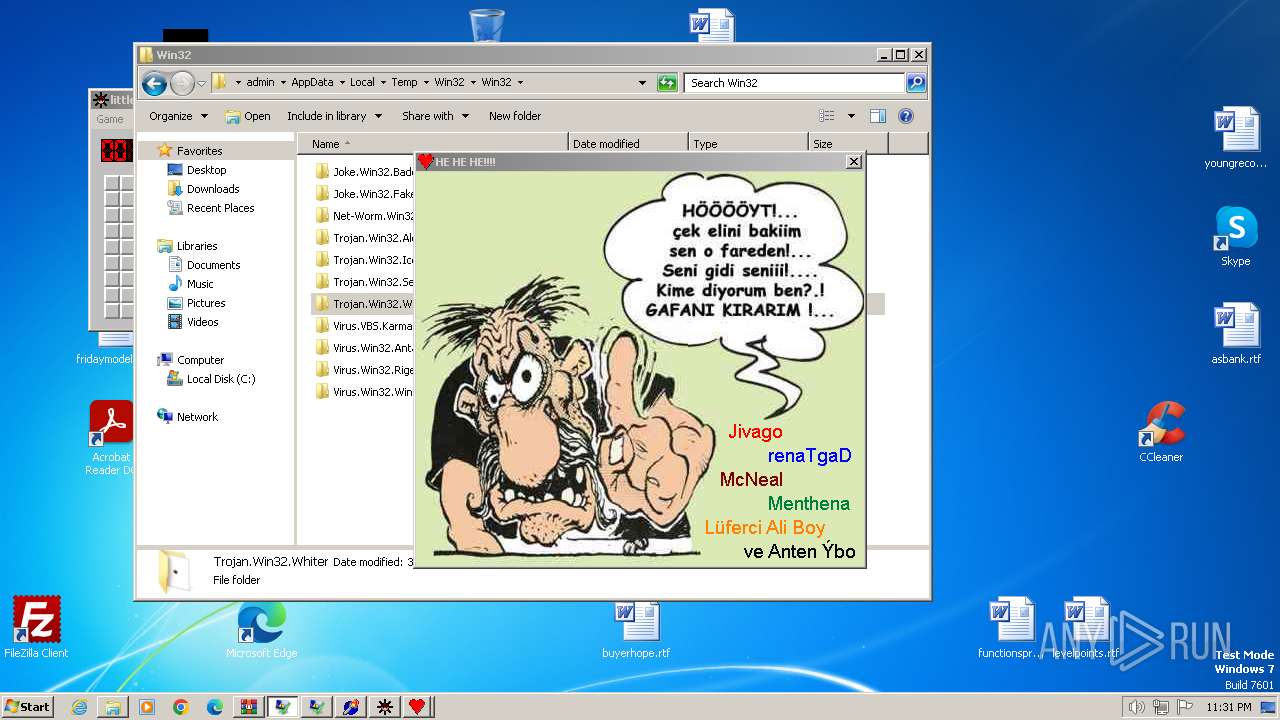Open Pictures library

click(x=206, y=303)
